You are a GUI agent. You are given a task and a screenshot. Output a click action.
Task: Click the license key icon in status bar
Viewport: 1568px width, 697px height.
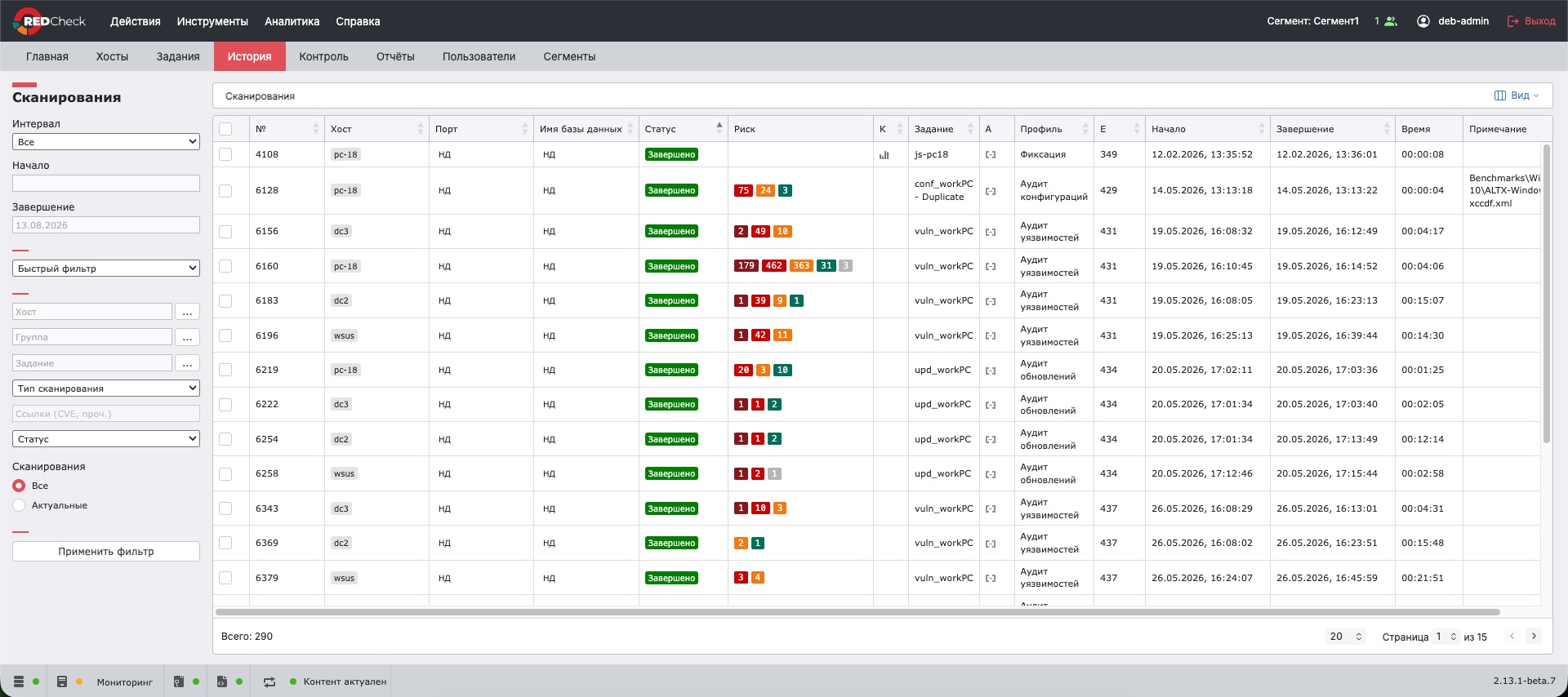(179, 681)
